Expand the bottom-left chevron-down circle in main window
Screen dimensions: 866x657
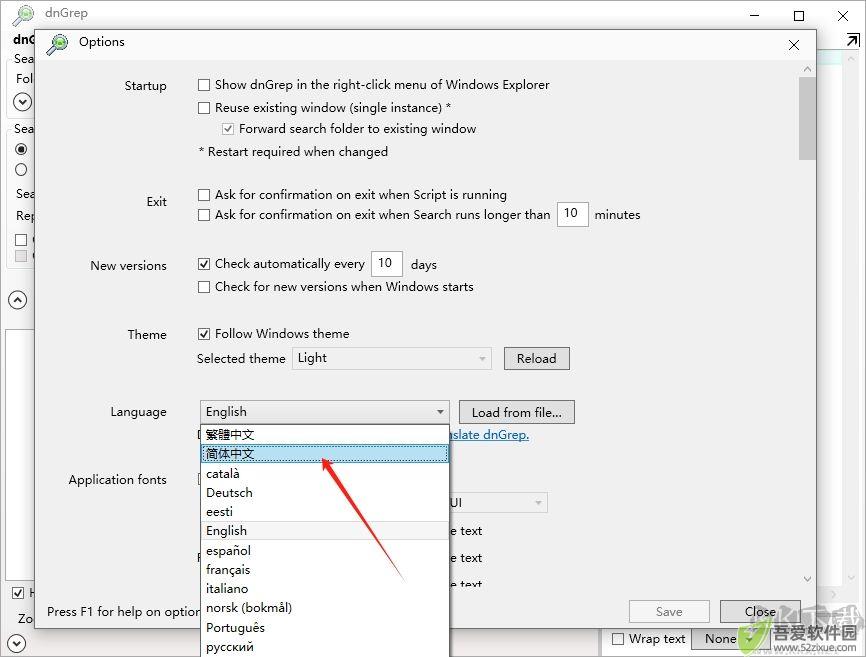pos(17,643)
